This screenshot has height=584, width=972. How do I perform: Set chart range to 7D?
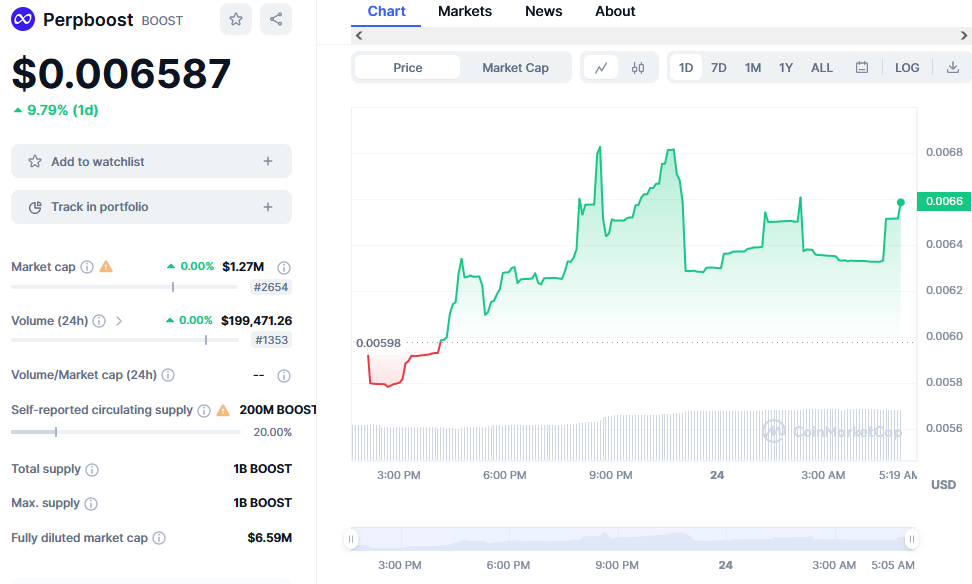click(x=718, y=68)
